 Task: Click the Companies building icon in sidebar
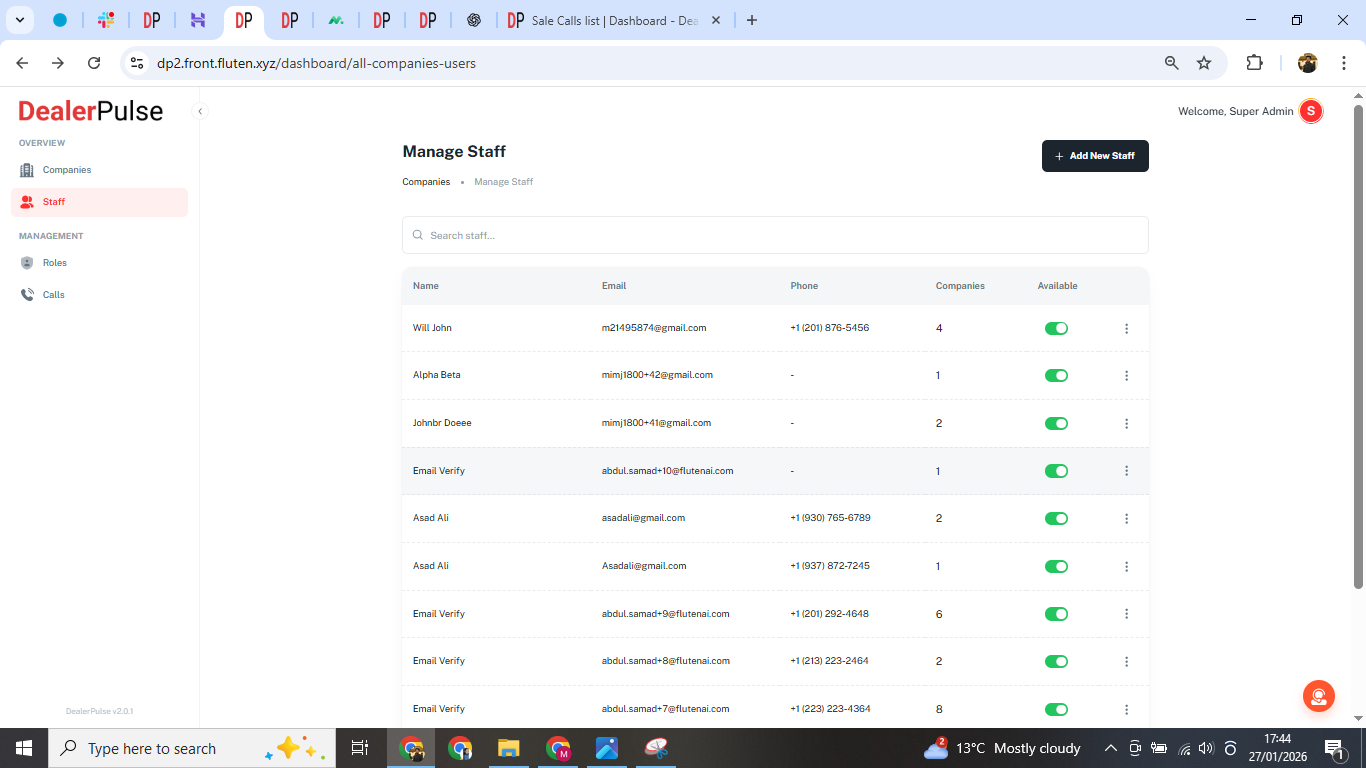tap(27, 170)
